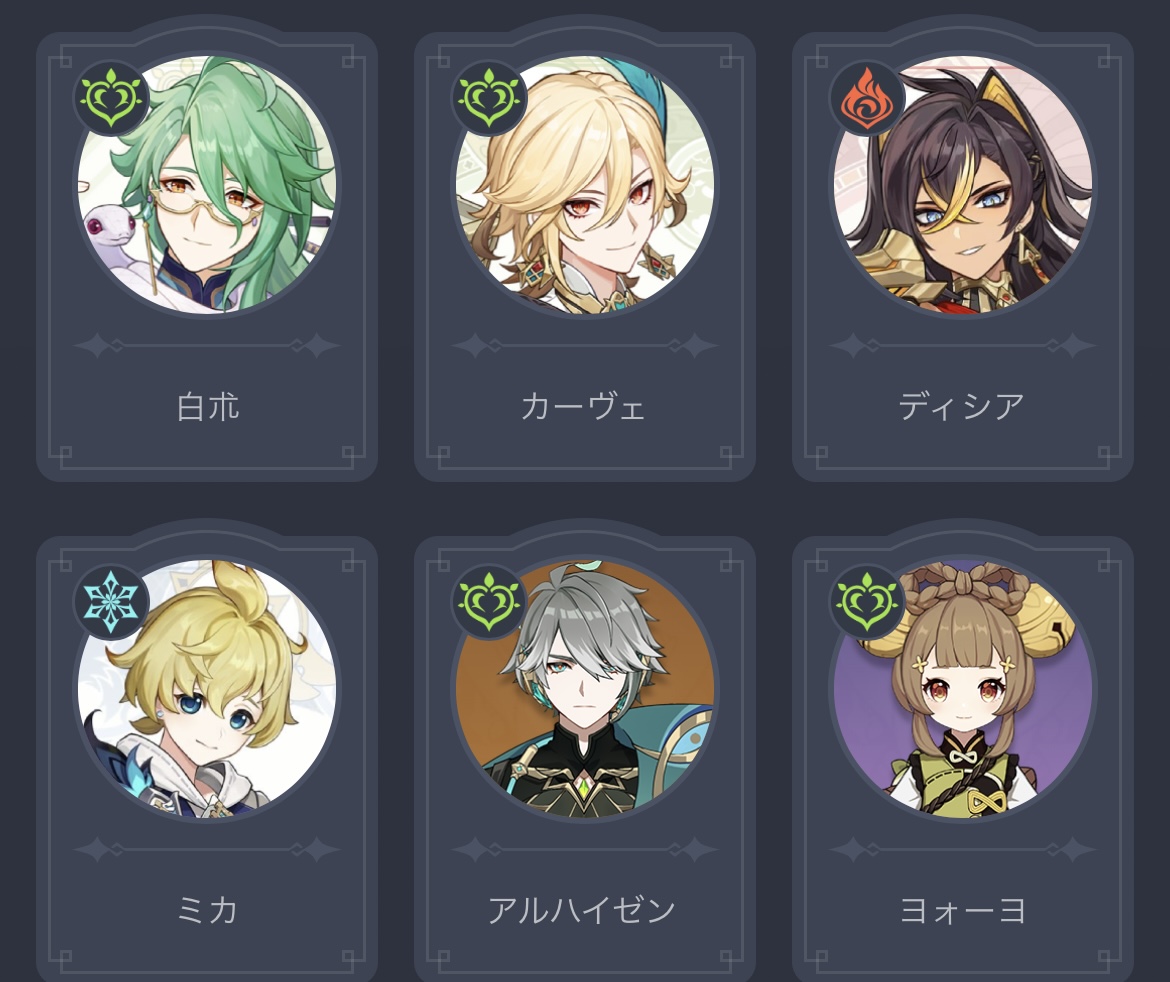Image resolution: width=1170 pixels, height=982 pixels.
Task: Click the divider ornament on ディシア's card
Action: pos(963,345)
